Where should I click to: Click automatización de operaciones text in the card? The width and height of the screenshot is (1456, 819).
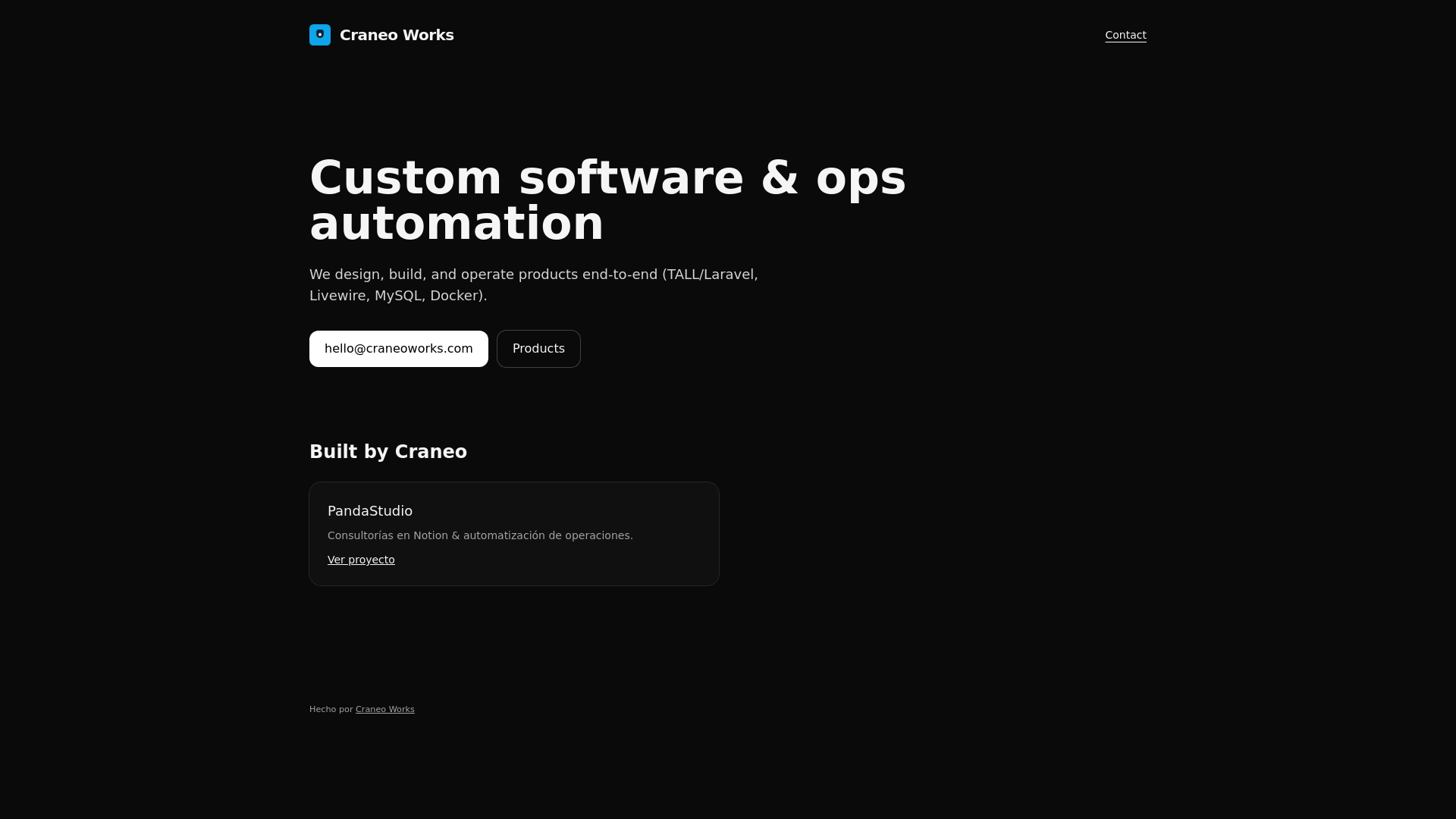click(x=548, y=535)
